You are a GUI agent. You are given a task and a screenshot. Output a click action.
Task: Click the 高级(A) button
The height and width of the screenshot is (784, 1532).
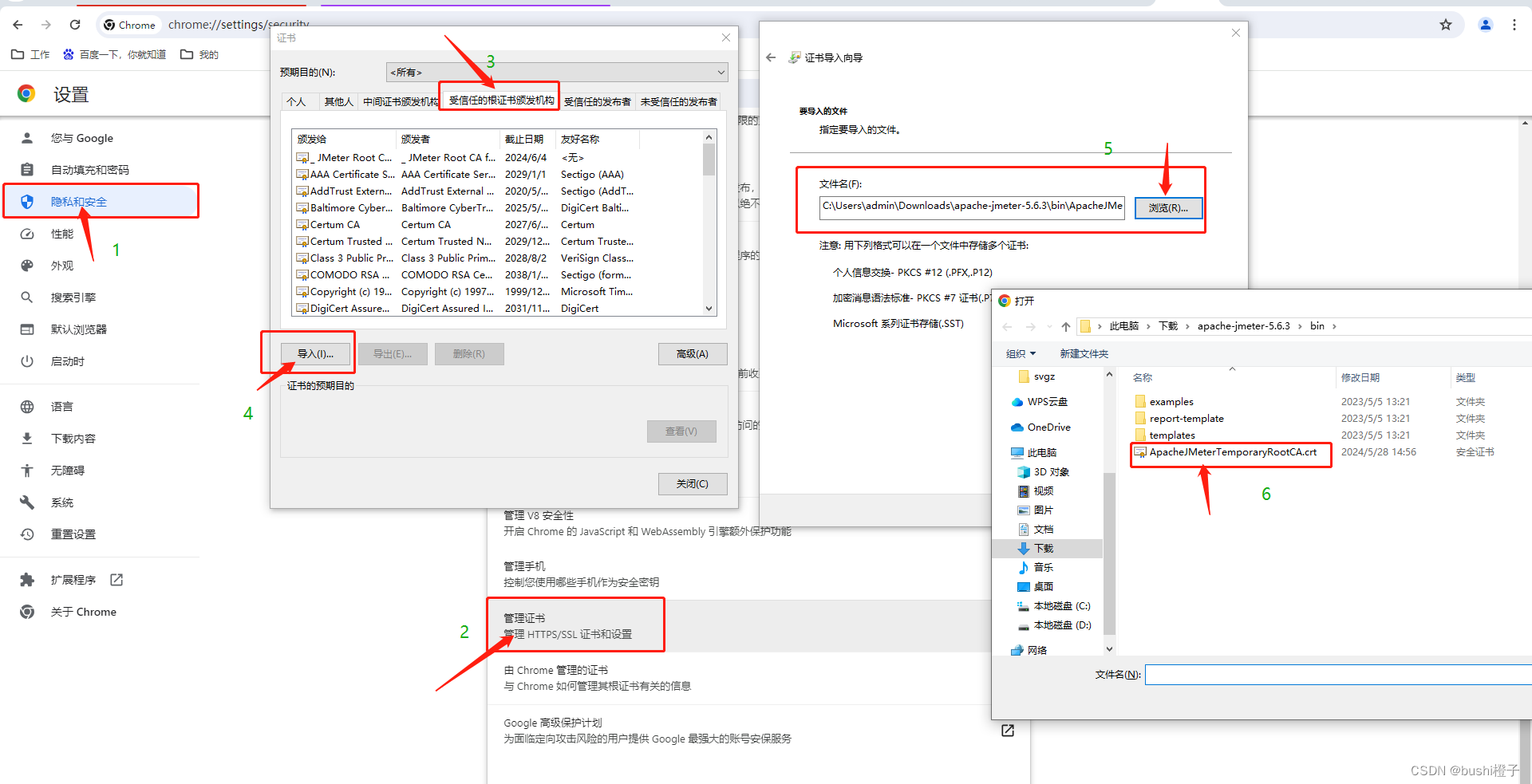[693, 354]
